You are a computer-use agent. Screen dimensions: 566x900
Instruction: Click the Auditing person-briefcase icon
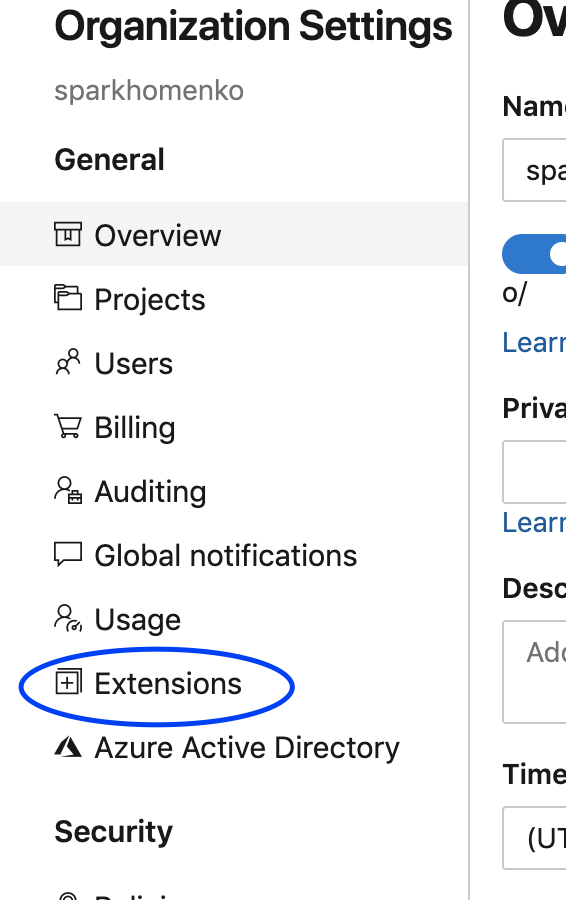tap(68, 490)
